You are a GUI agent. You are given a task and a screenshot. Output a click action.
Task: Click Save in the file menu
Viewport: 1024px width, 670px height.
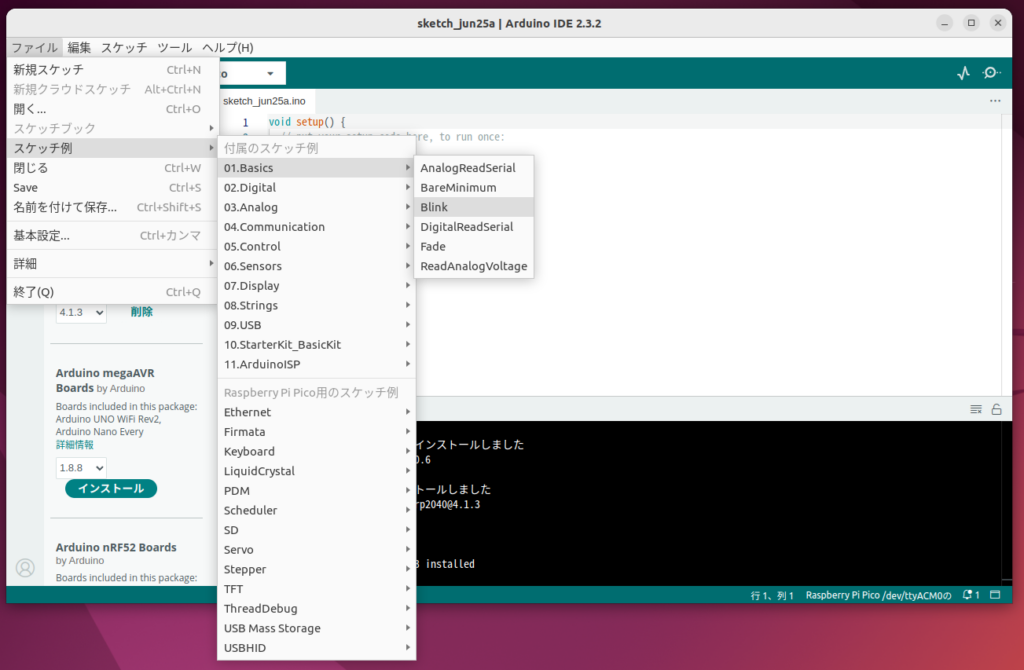(x=112, y=187)
